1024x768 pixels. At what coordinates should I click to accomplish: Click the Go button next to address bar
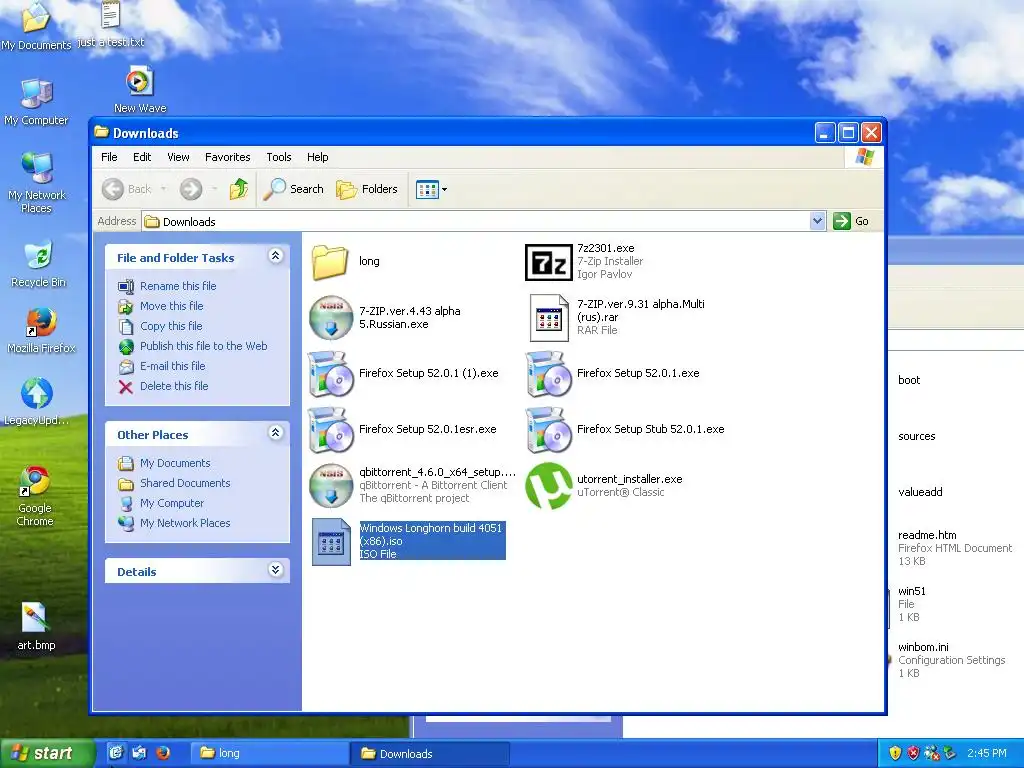pos(851,221)
